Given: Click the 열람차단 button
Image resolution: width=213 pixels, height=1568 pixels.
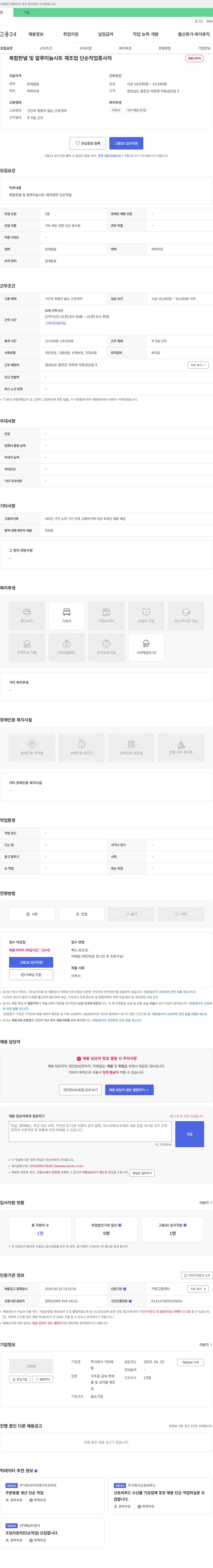Looking at the screenshot, I should pos(43,1379).
